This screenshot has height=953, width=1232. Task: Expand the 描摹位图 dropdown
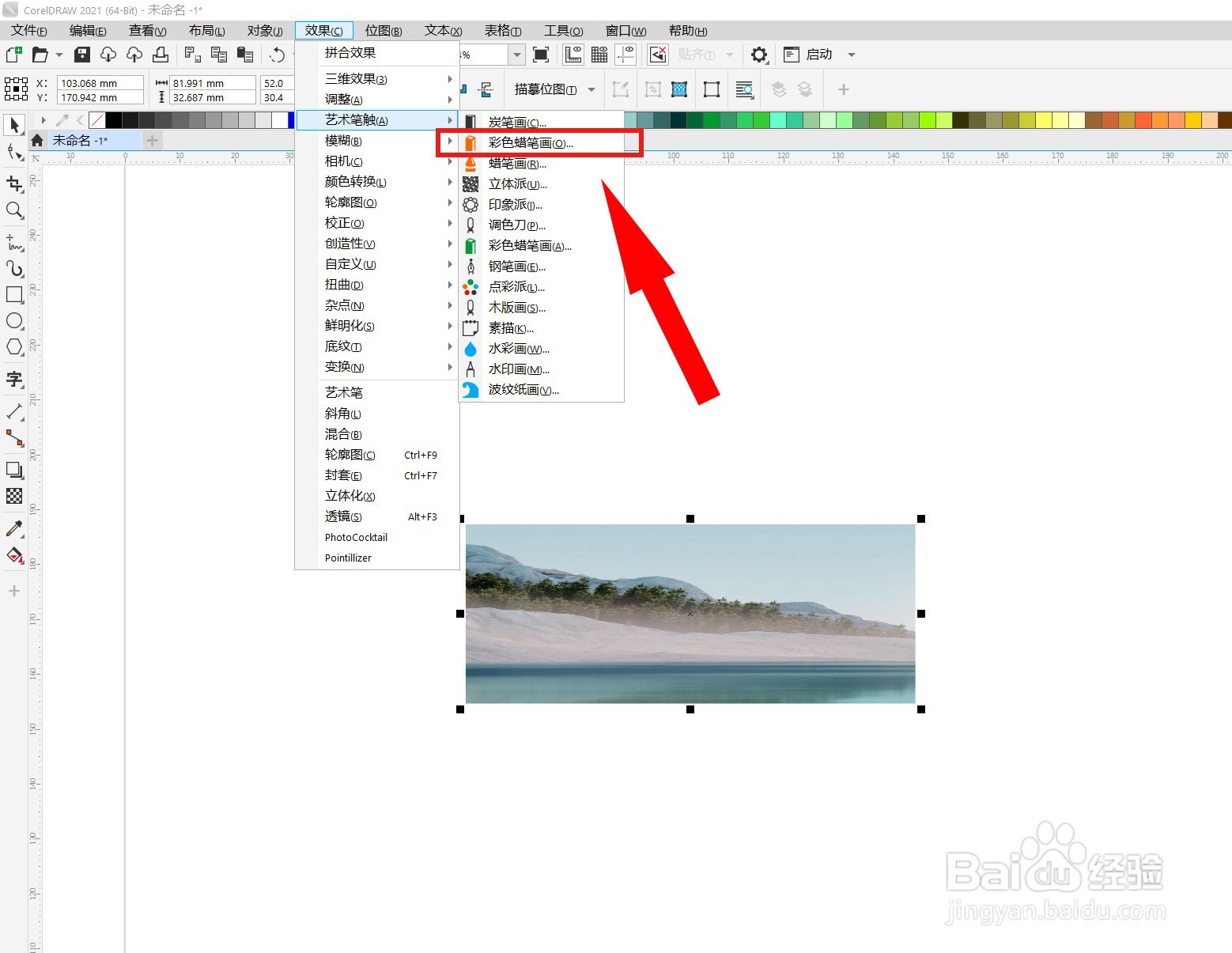pyautogui.click(x=591, y=89)
